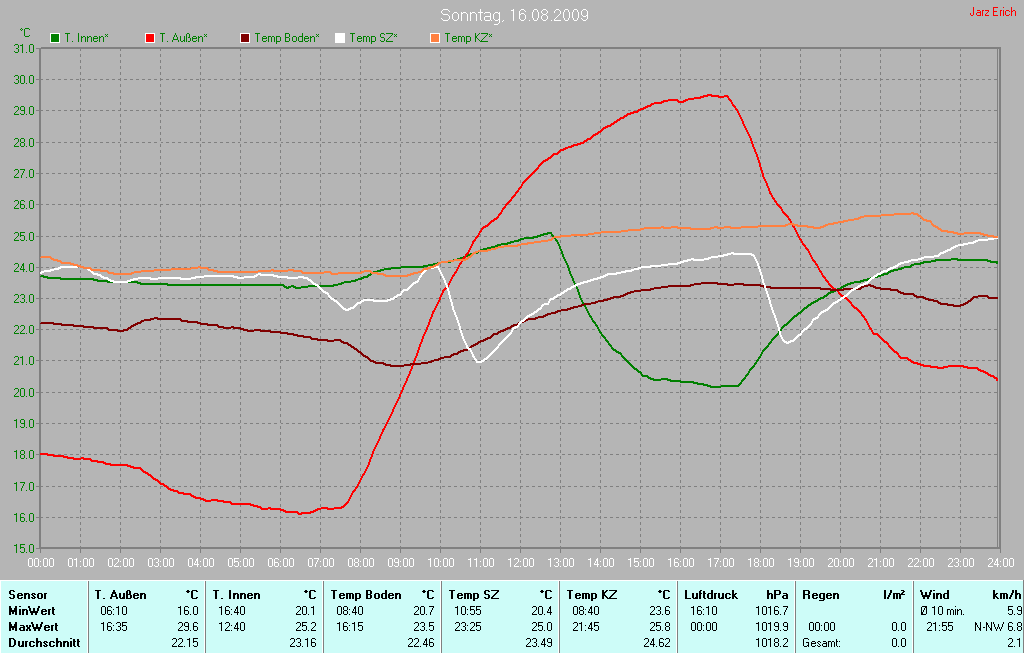The image size is (1024, 653).
Task: Click the Sensor row header in table
Action: click(28, 595)
